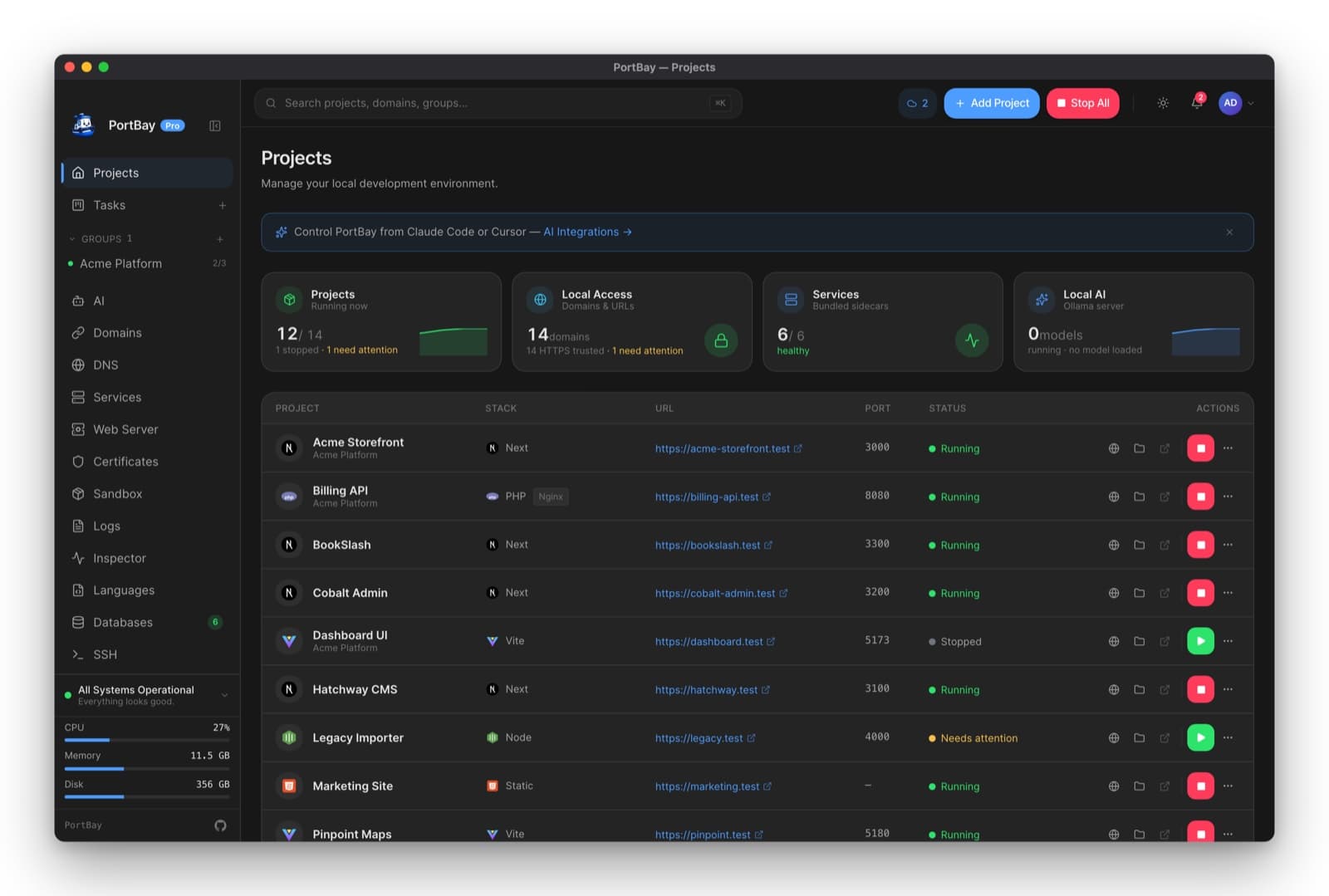This screenshot has height=896, width=1329.
Task: Click the Add Project button
Action: coord(992,103)
